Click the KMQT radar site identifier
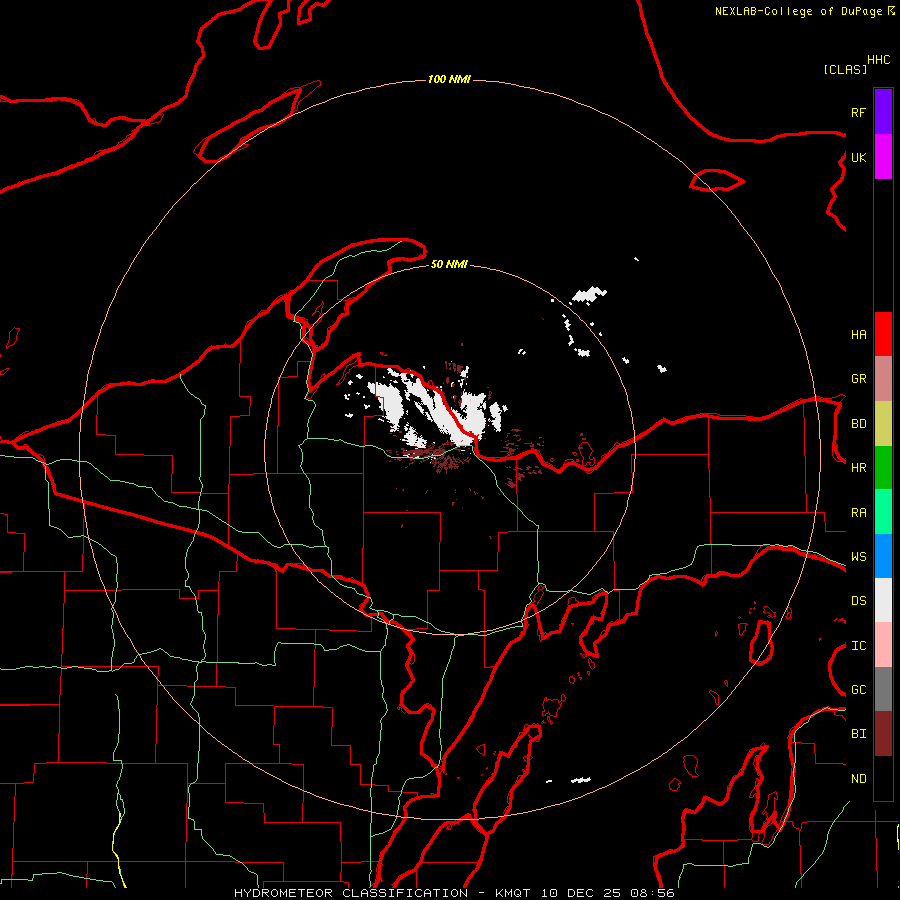The height and width of the screenshot is (900, 900). pyautogui.click(x=513, y=893)
